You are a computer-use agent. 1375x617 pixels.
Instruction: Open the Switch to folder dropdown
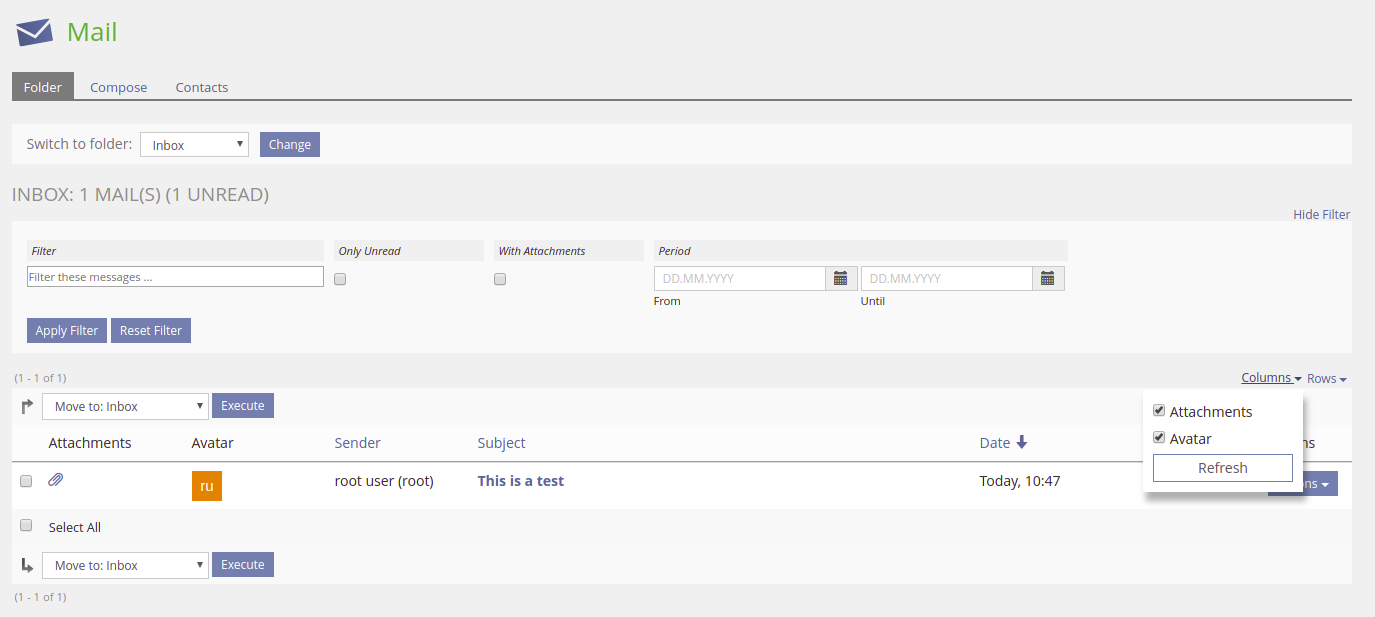[x=194, y=145]
